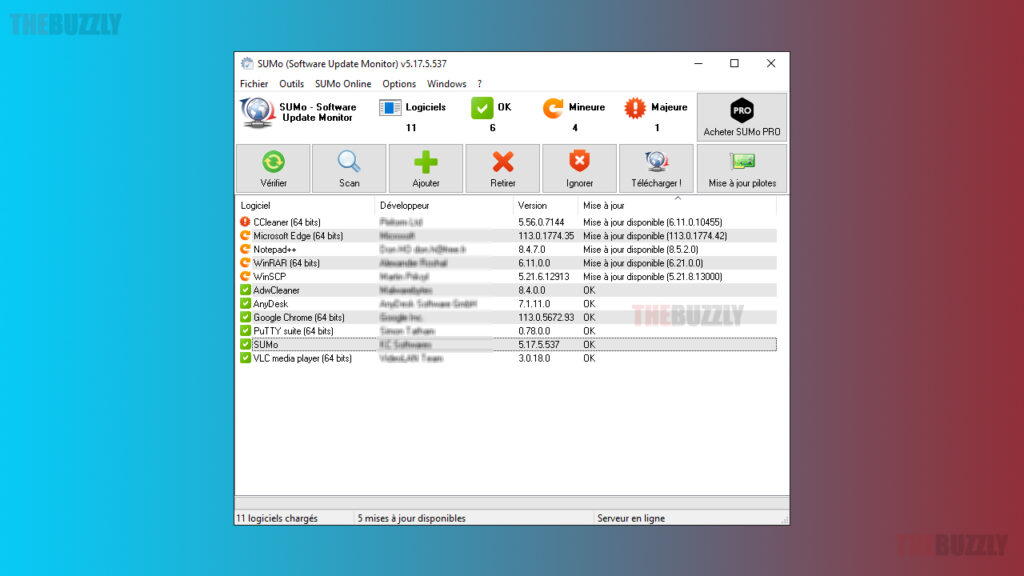Viewport: 1024px width, 576px height.
Task: Click the Ignorer shield icon
Action: point(579,161)
